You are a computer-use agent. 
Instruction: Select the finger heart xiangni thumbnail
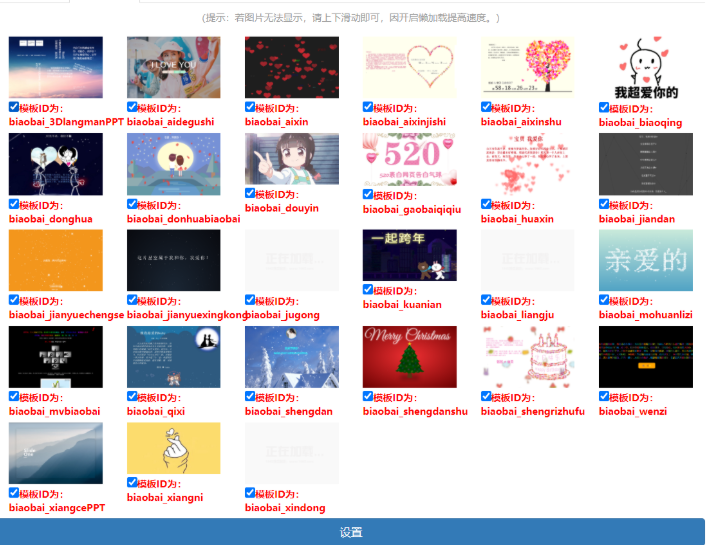pyautogui.click(x=173, y=448)
